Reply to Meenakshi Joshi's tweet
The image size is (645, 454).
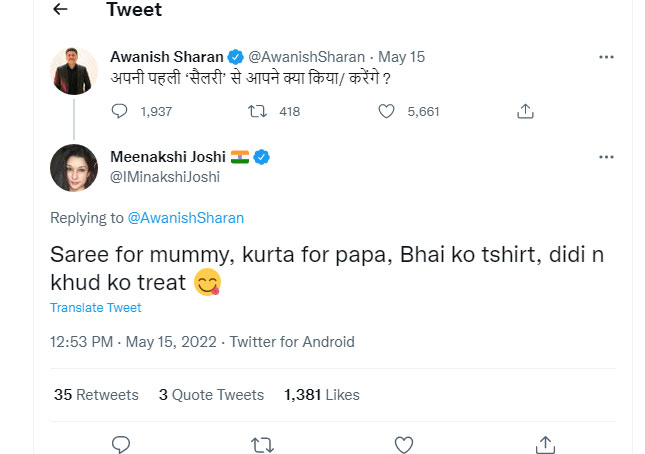coord(121,443)
